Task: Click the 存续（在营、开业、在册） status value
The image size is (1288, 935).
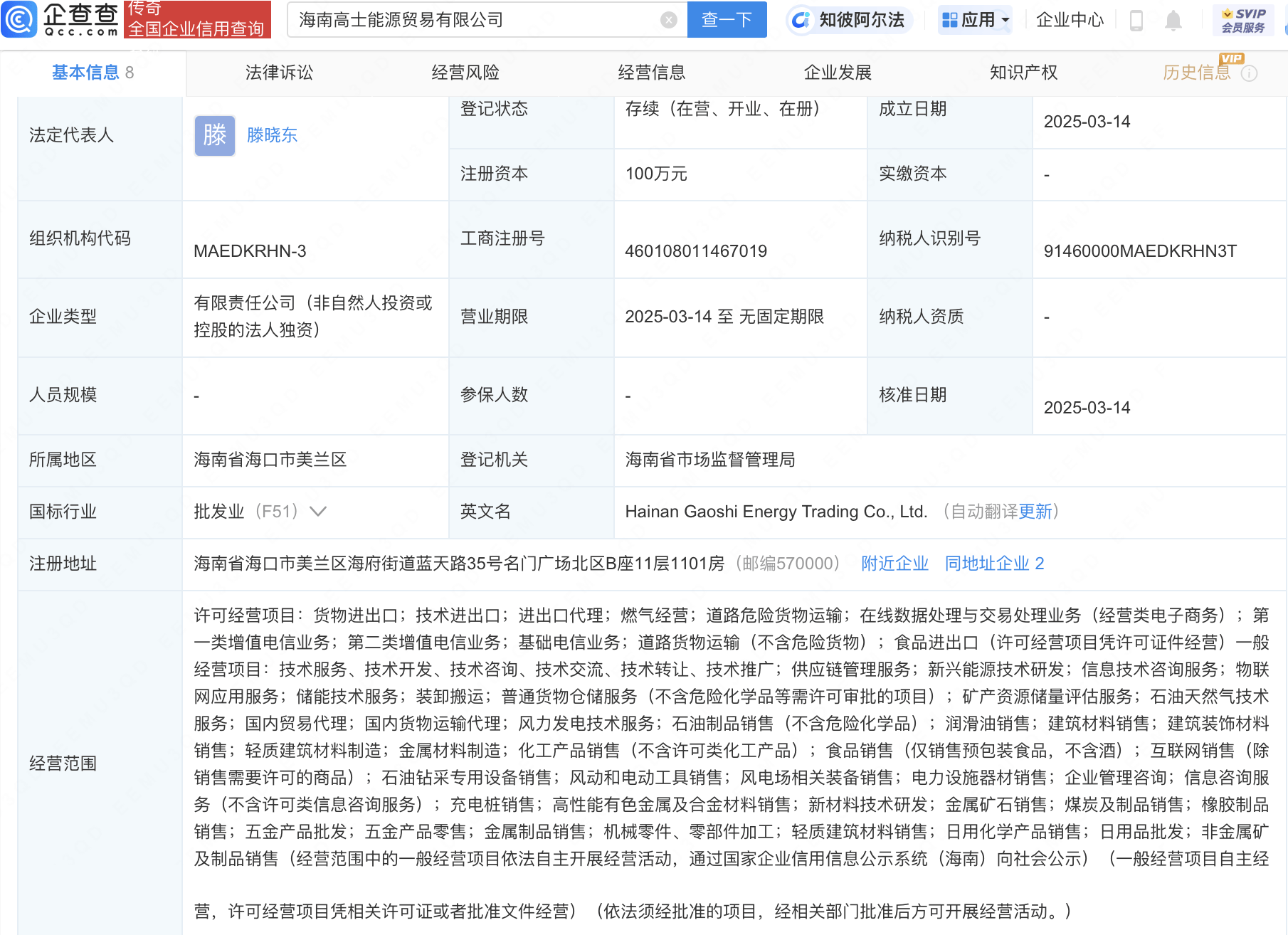Action: [727, 109]
